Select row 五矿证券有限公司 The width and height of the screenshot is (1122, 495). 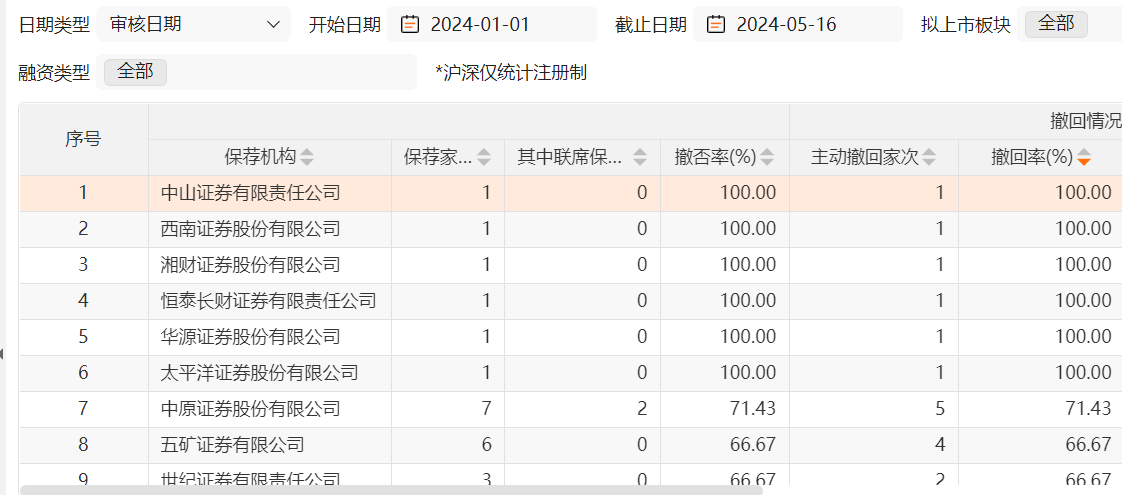[570, 445]
